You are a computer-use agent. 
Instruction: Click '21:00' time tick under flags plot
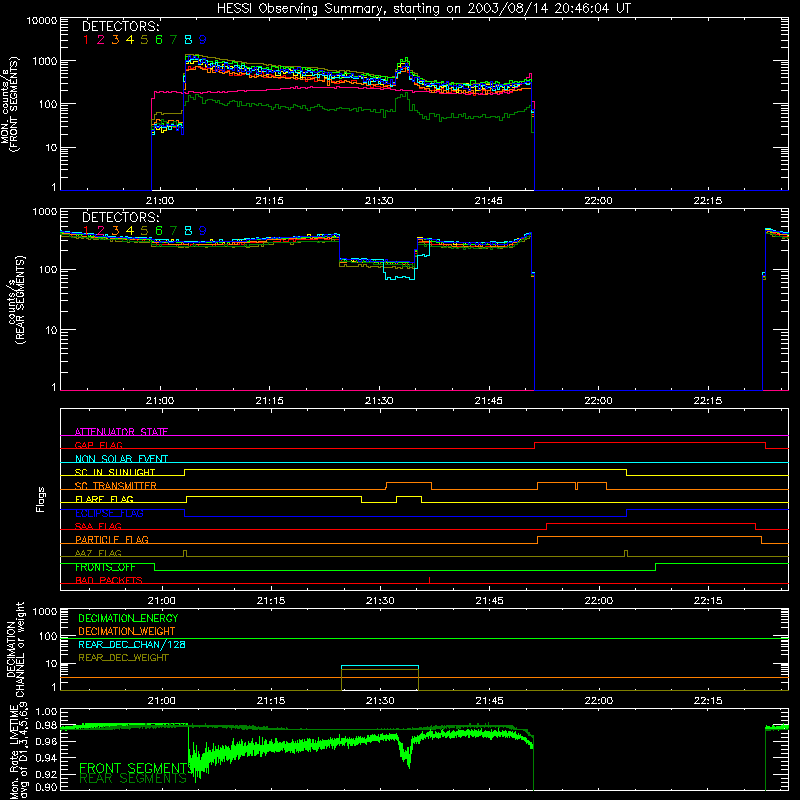[162, 601]
